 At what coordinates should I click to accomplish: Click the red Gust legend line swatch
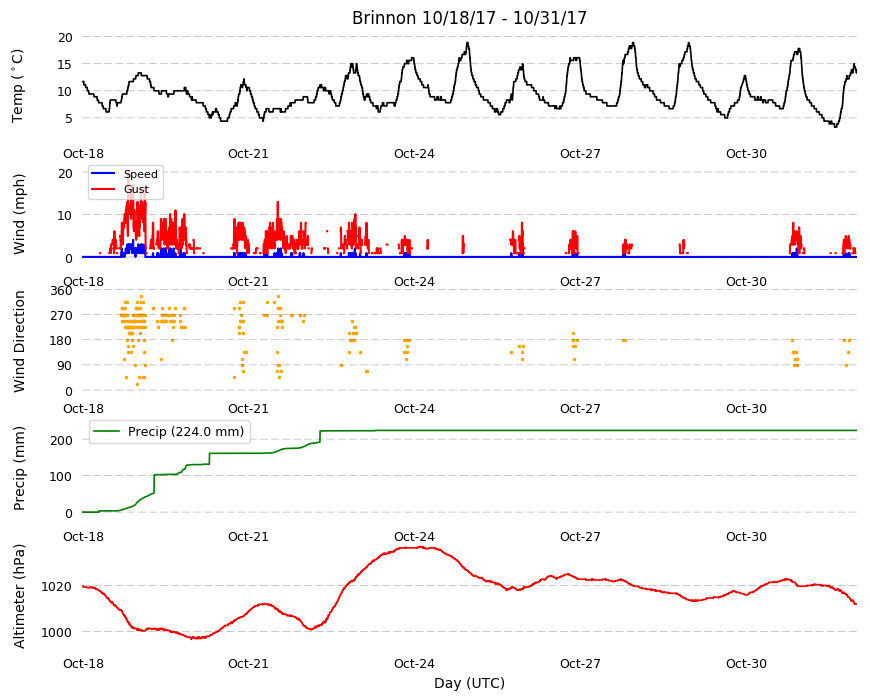(x=103, y=189)
